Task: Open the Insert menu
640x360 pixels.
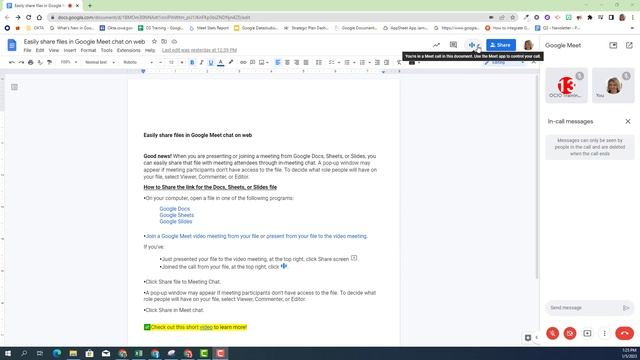Action: click(70, 50)
